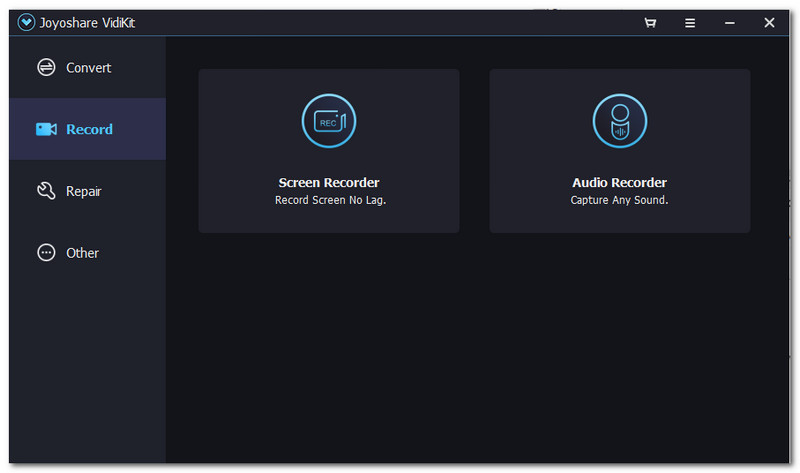The image size is (800, 473).
Task: Click the Screen Recorder title text
Action: coord(329,182)
